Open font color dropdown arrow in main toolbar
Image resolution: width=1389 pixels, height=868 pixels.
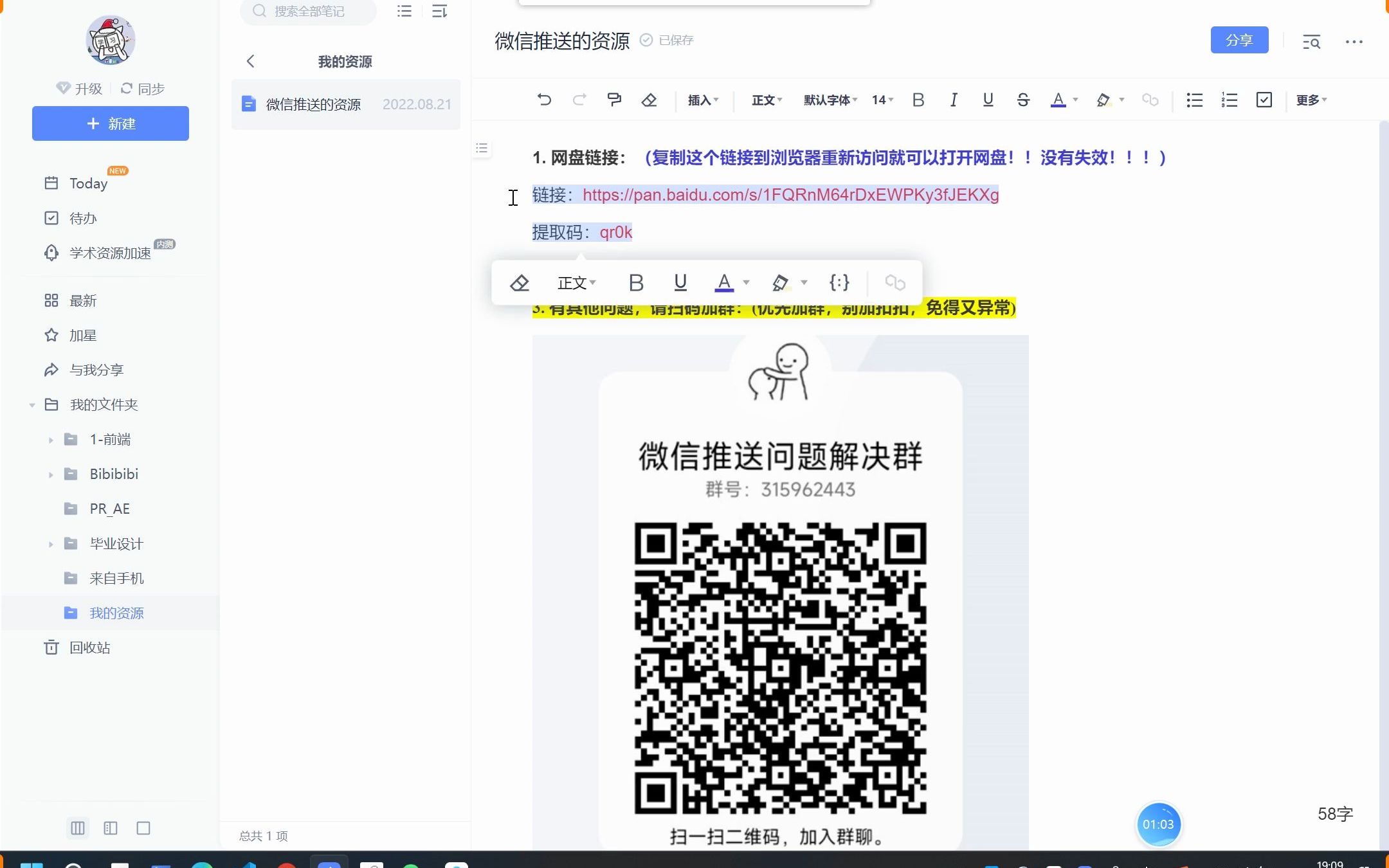click(1075, 100)
